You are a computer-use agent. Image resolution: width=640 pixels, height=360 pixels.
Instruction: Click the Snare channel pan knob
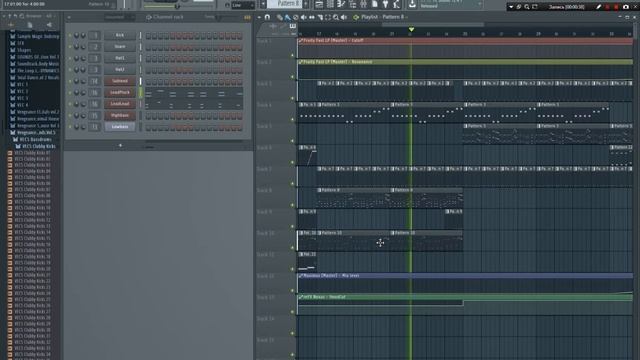click(x=76, y=47)
